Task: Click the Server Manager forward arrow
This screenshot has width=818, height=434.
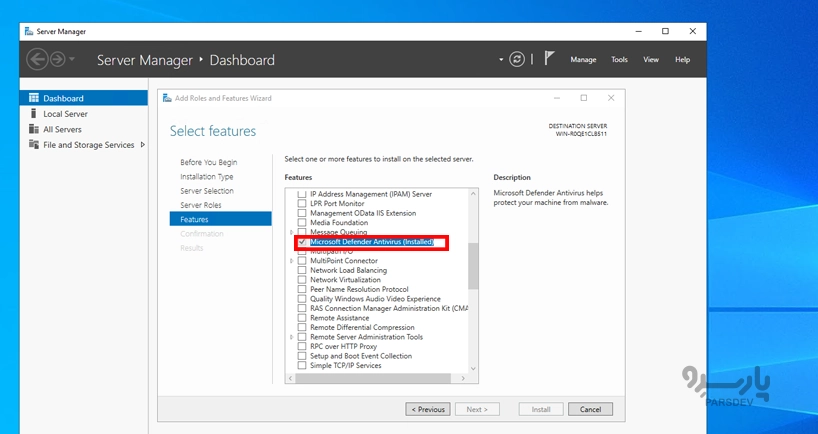Action: click(57, 59)
